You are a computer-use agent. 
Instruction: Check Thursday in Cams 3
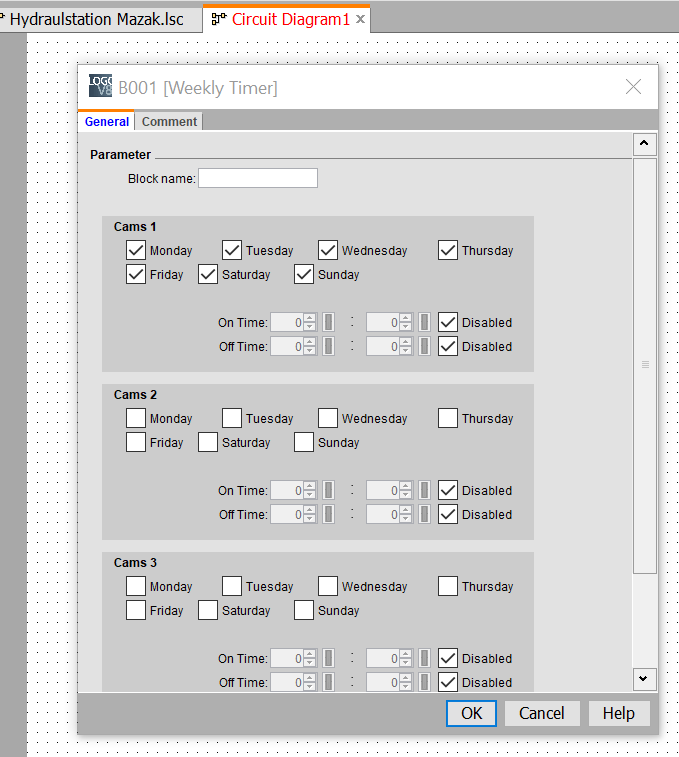coord(448,587)
